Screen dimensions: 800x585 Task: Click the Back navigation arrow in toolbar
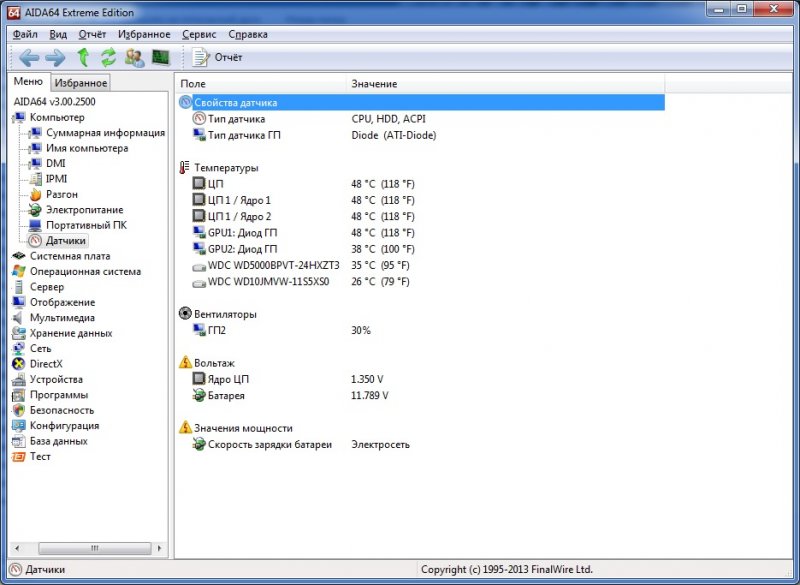pos(28,57)
